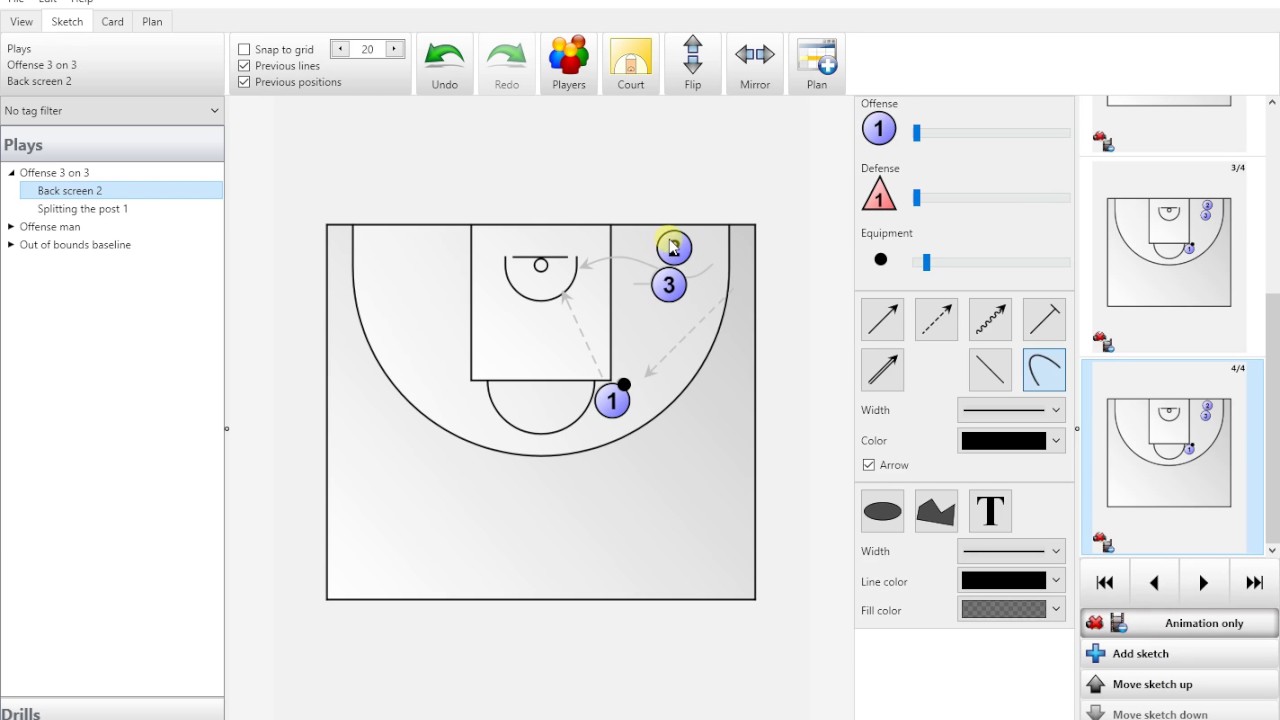
Task: Collapse the Offense 3 on 3 tree node
Action: point(12,173)
